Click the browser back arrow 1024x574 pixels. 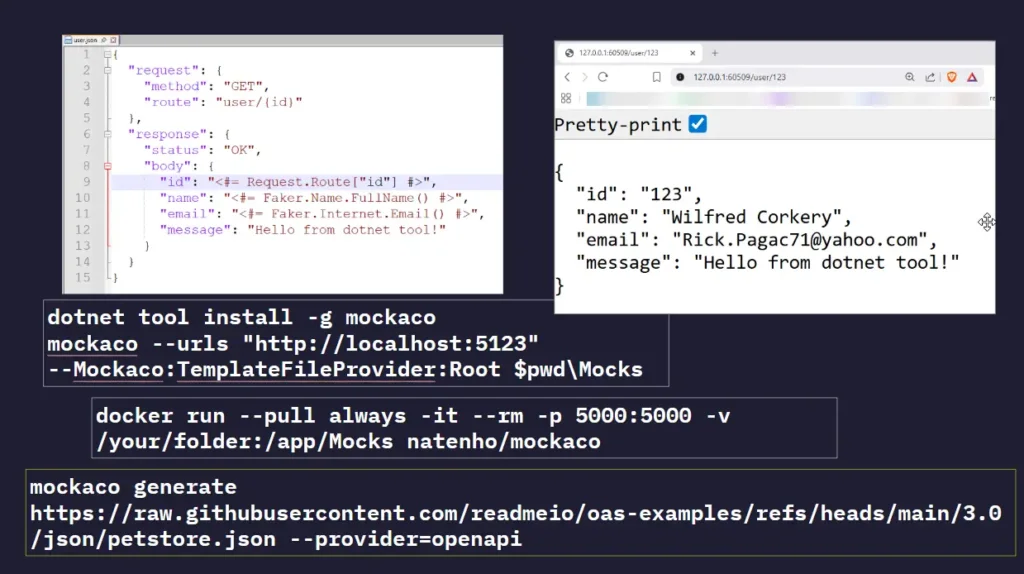pyautogui.click(x=567, y=77)
